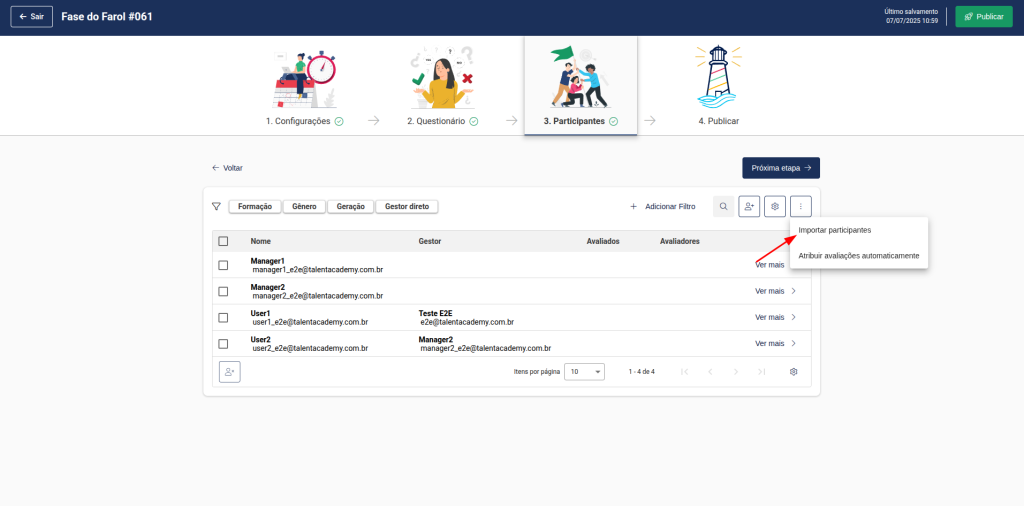Click the footer gear settings icon

pos(793,372)
